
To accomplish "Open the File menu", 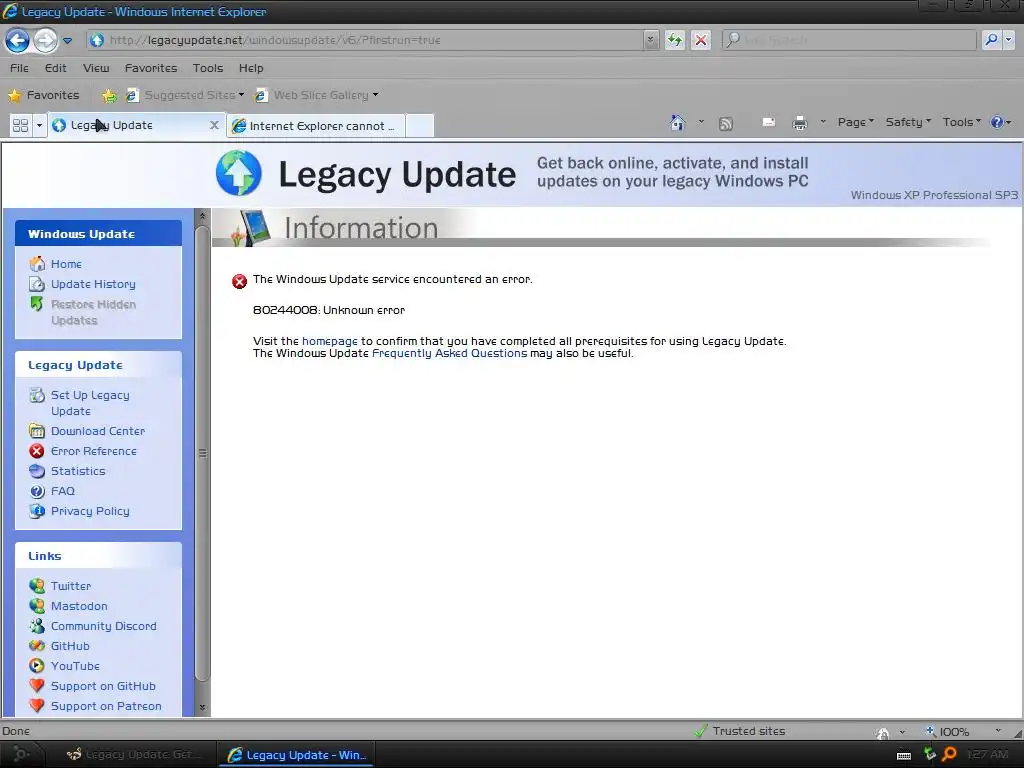I will tap(19, 68).
